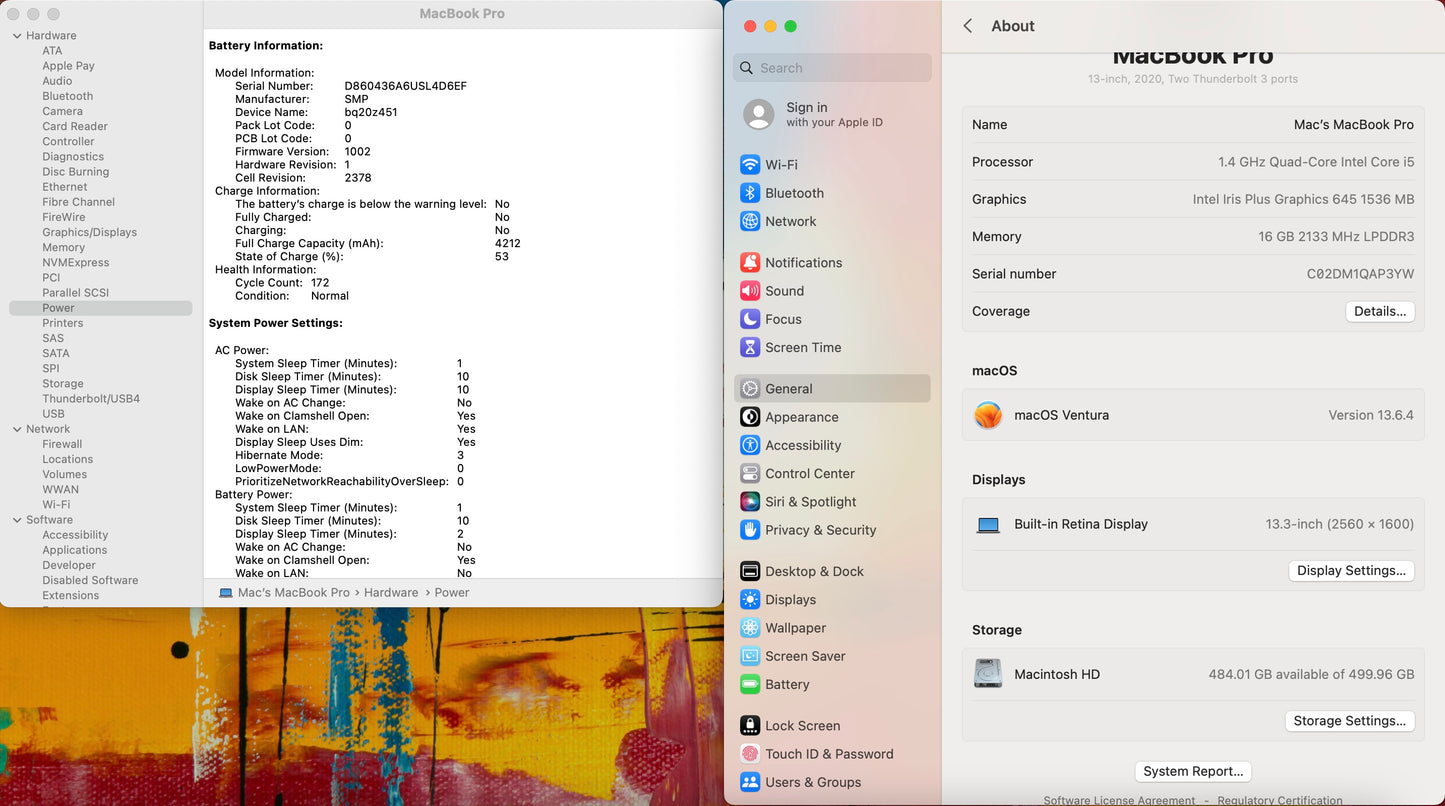Open Coverage Details button
Screen dimensions: 1445x806
[1379, 311]
